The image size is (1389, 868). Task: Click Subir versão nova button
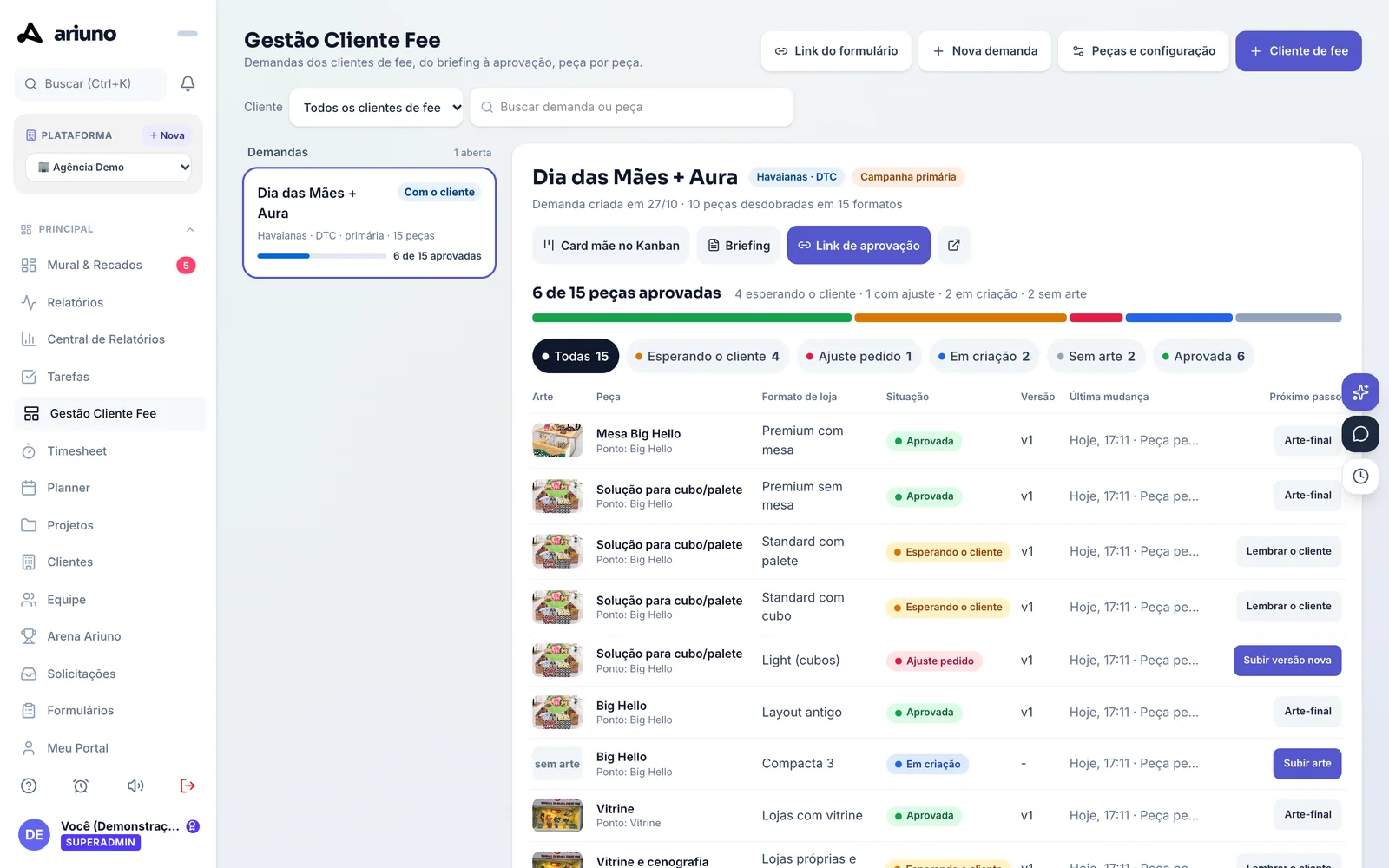(x=1287, y=661)
